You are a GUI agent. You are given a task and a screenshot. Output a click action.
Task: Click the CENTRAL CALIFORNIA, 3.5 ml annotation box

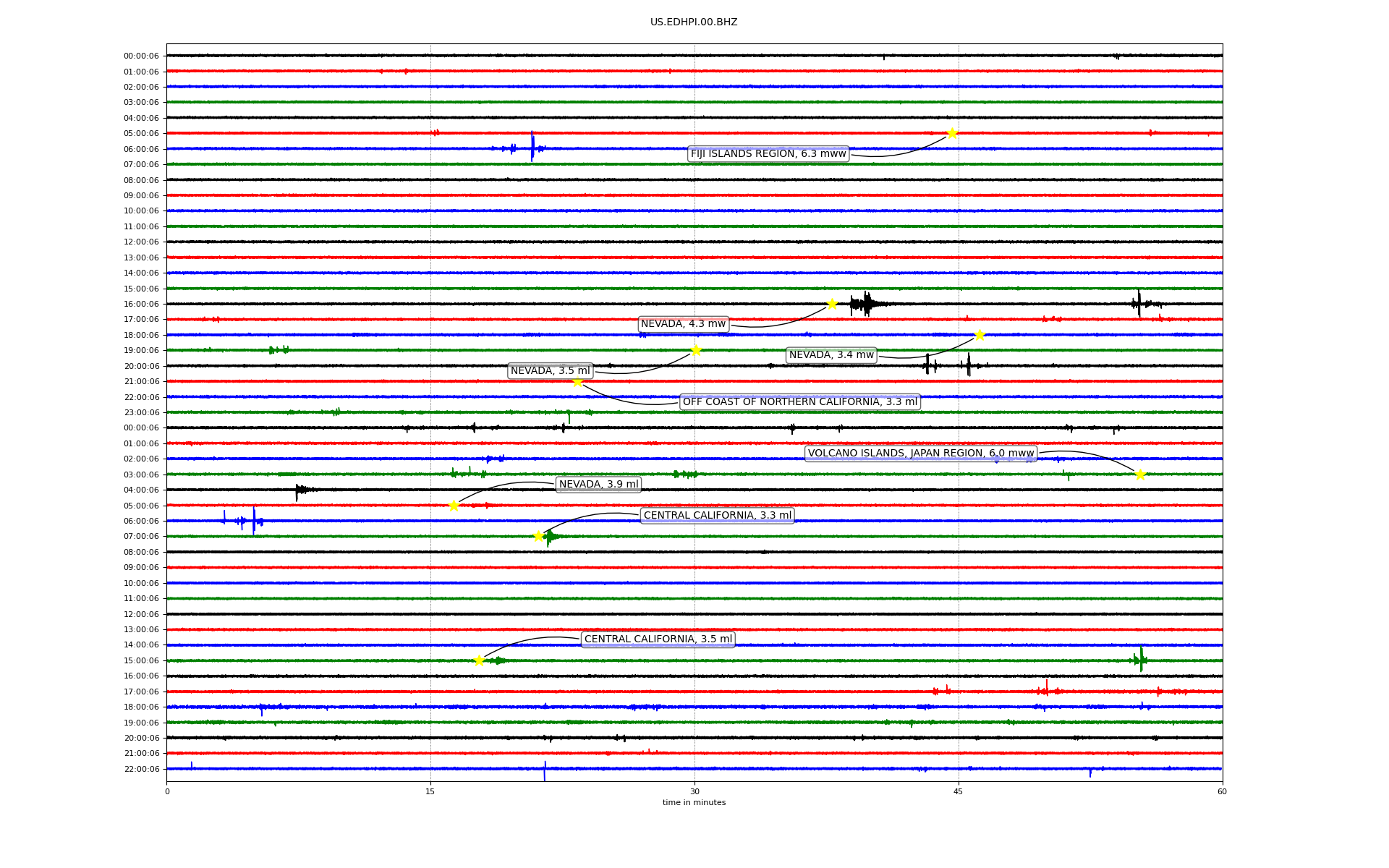tap(658, 639)
